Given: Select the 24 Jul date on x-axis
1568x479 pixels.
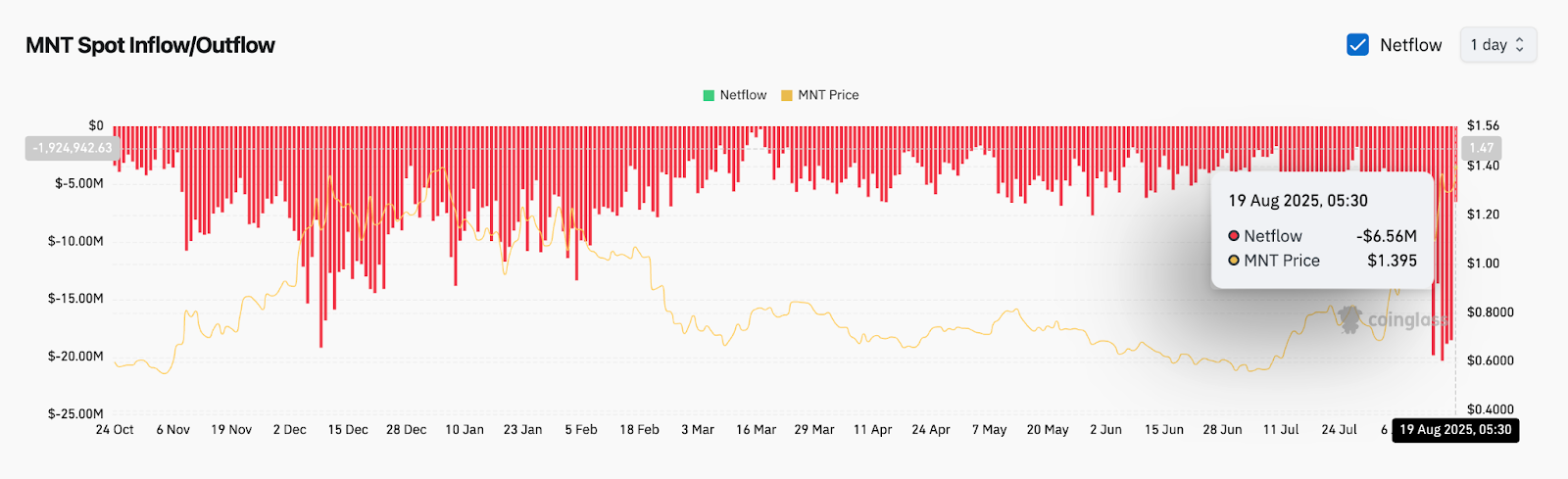Looking at the screenshot, I should pyautogui.click(x=1339, y=430).
